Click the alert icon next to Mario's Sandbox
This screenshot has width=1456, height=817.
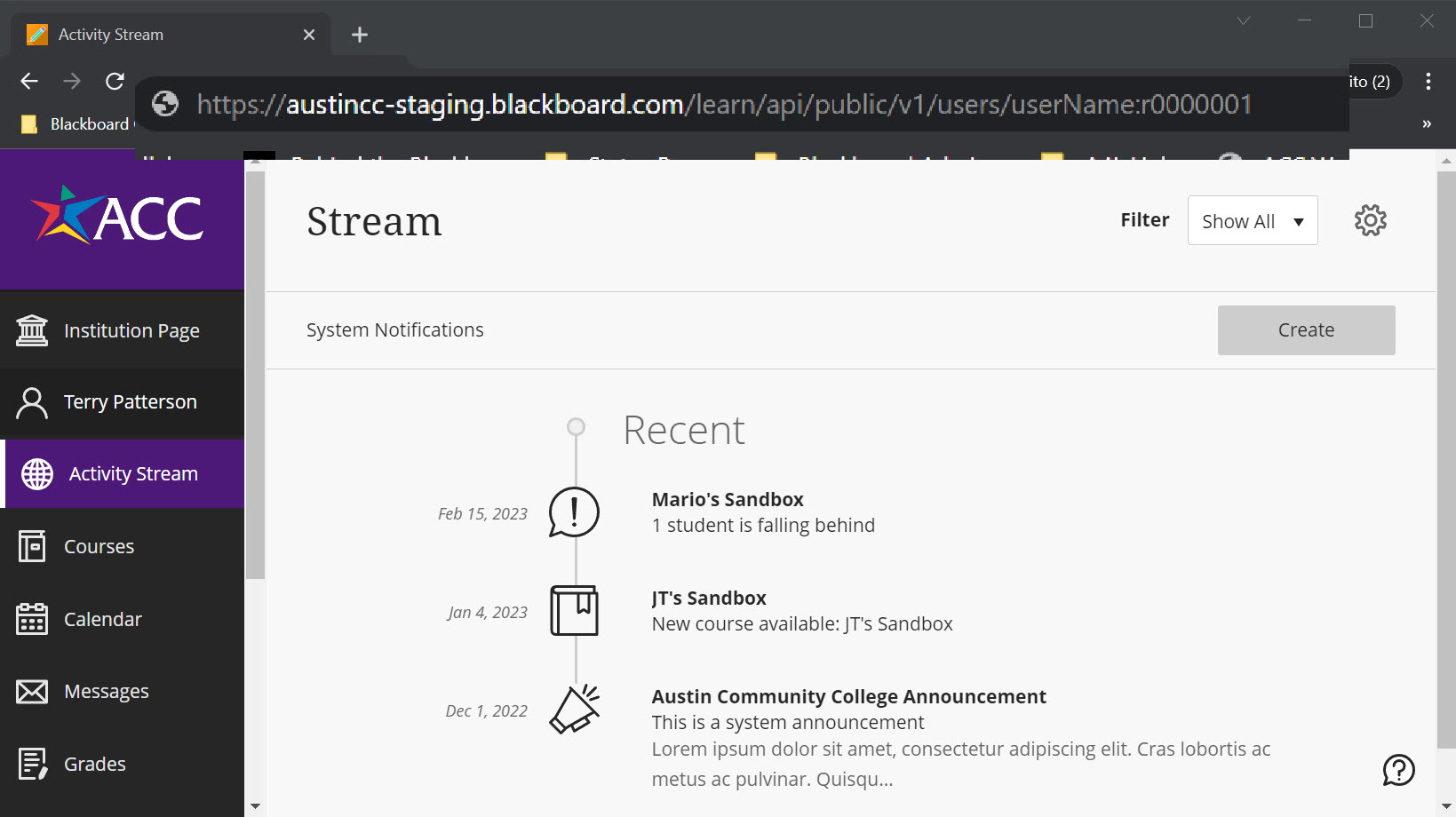(x=574, y=512)
